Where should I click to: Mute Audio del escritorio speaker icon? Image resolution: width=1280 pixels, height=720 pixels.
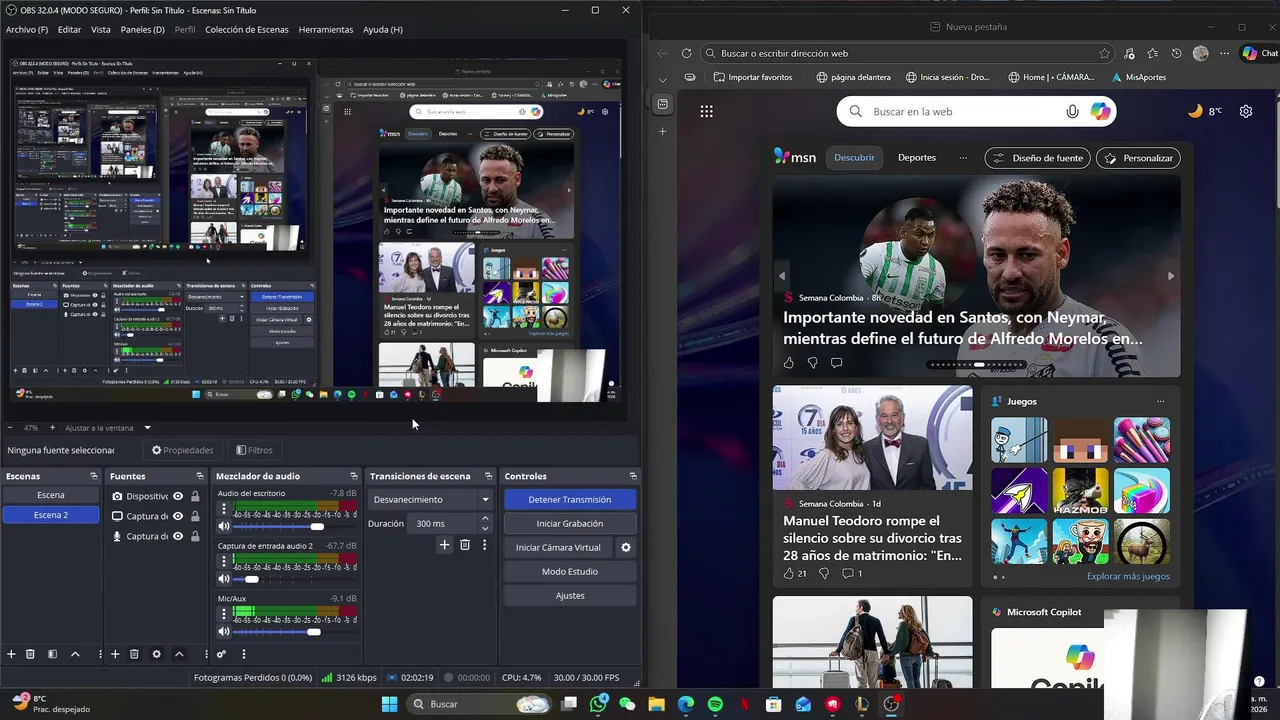coord(224,526)
